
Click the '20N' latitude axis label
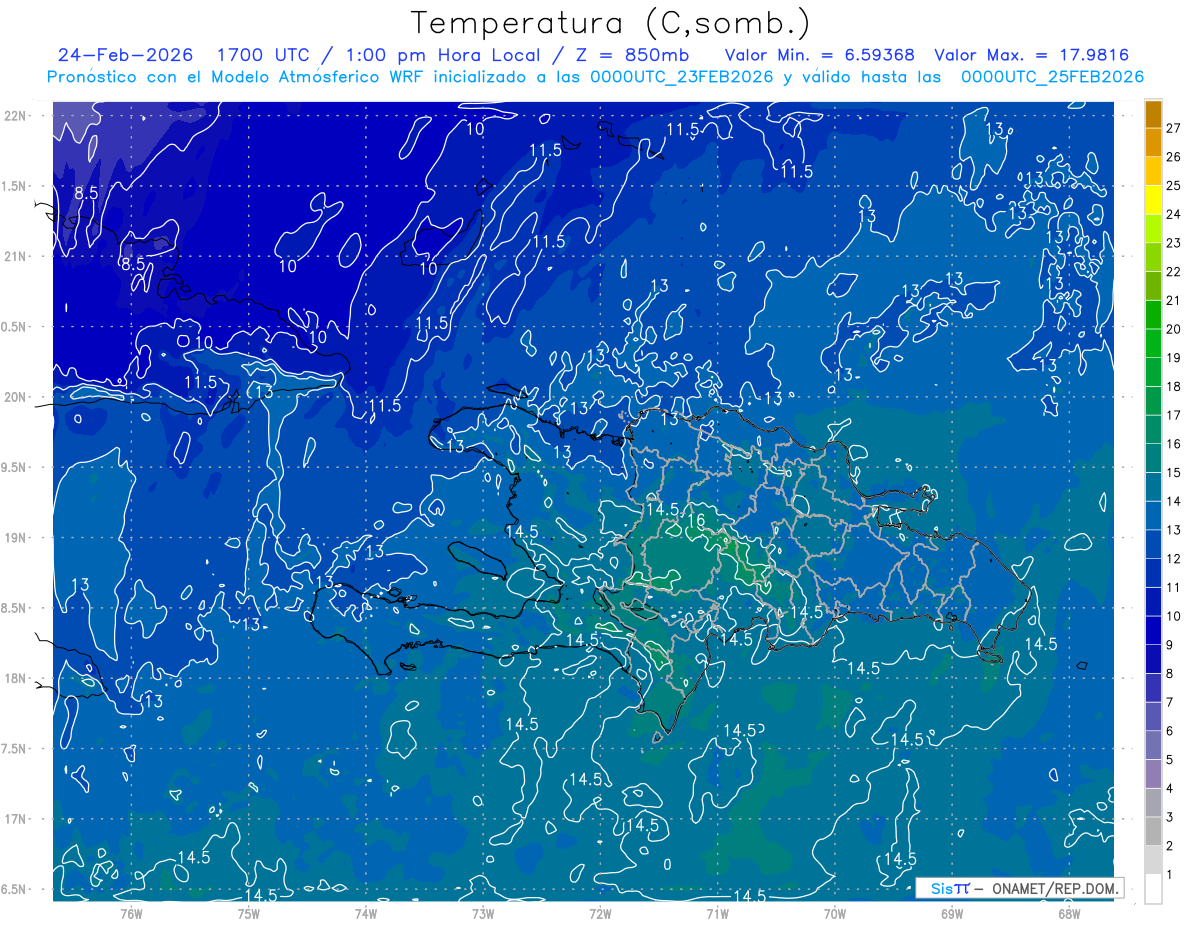pyautogui.click(x=15, y=397)
